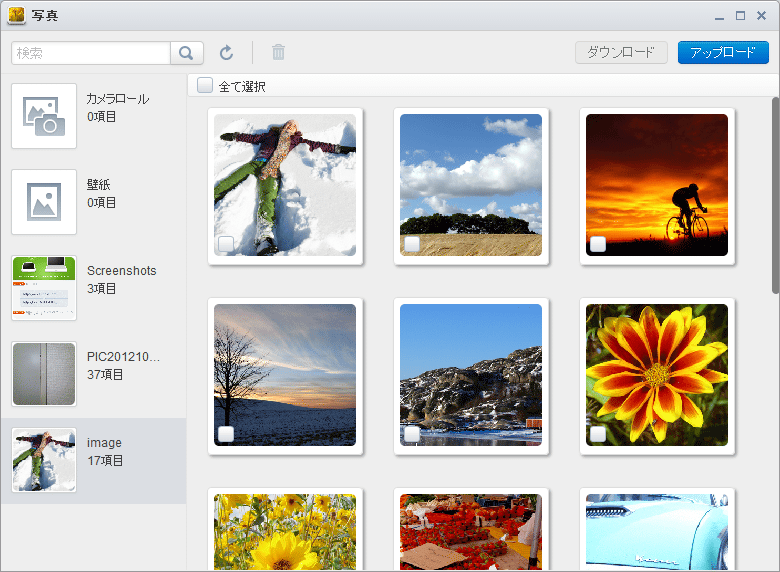
Task: Open the blue sky clouds photo
Action: pos(471,185)
